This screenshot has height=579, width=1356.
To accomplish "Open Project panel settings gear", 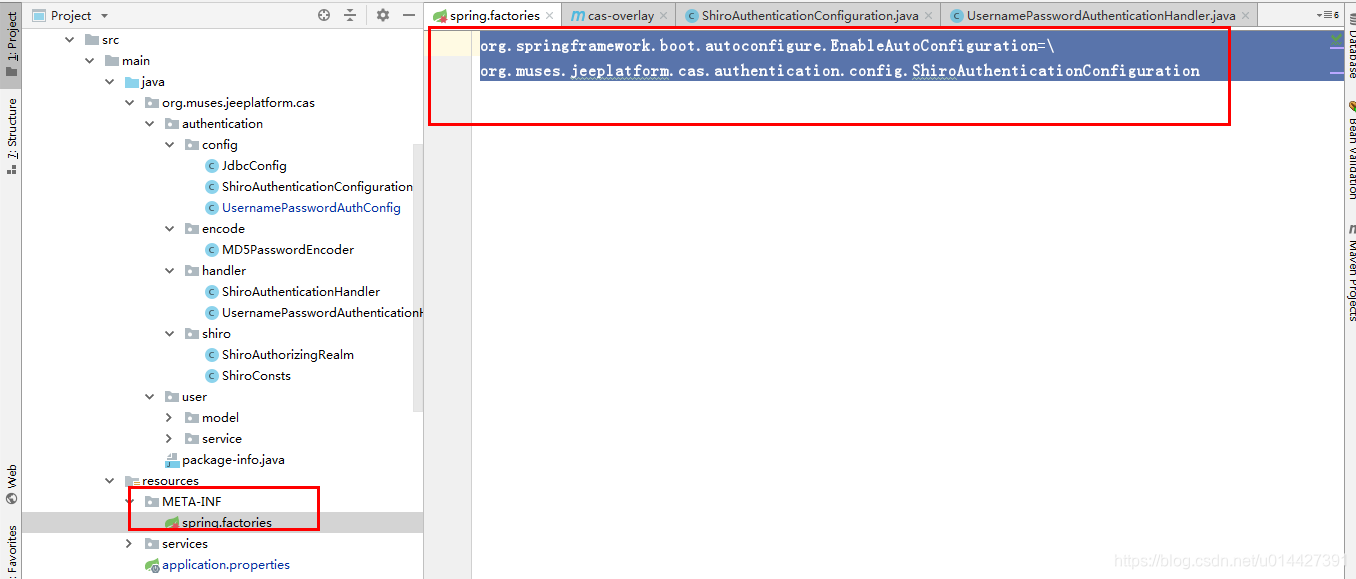I will [x=383, y=15].
